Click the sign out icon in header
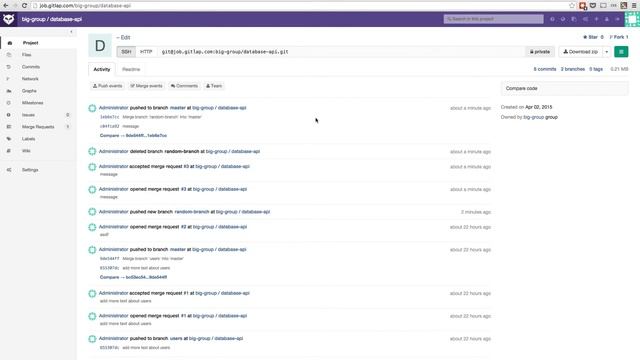640x360 pixels. [618, 19]
